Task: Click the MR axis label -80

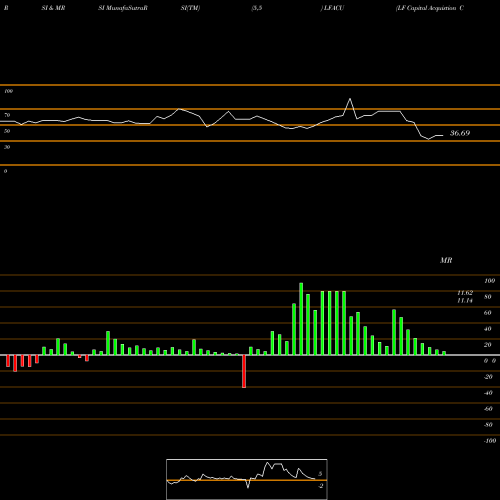Action: pyautogui.click(x=488, y=425)
